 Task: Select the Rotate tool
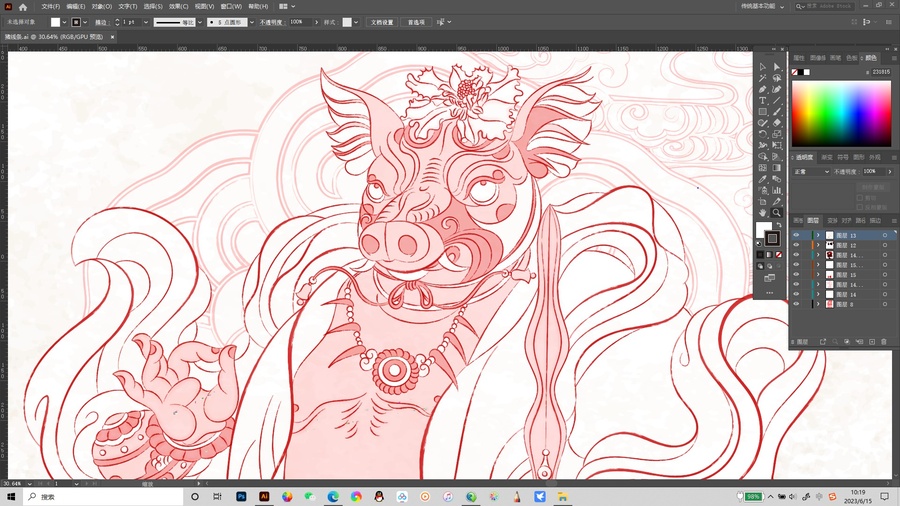[762, 134]
